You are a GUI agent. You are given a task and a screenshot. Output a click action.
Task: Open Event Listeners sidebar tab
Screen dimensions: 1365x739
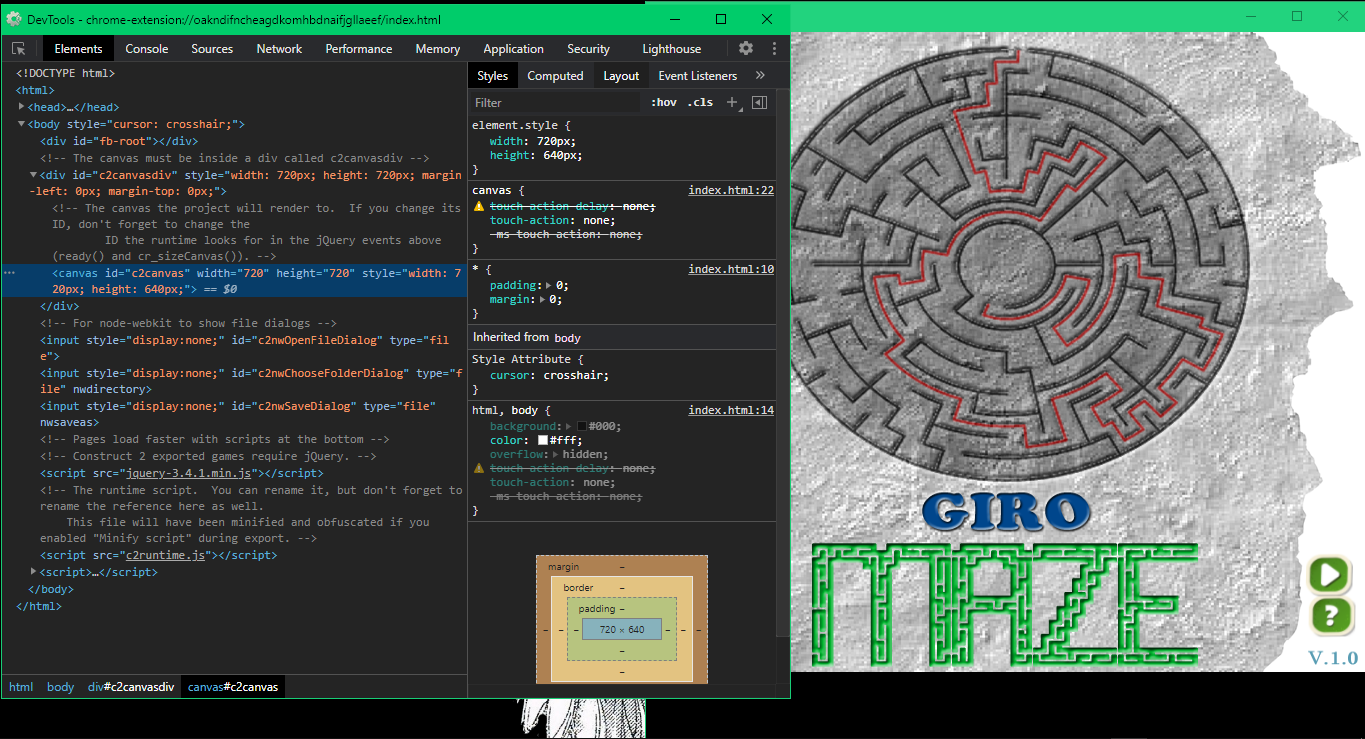point(698,75)
